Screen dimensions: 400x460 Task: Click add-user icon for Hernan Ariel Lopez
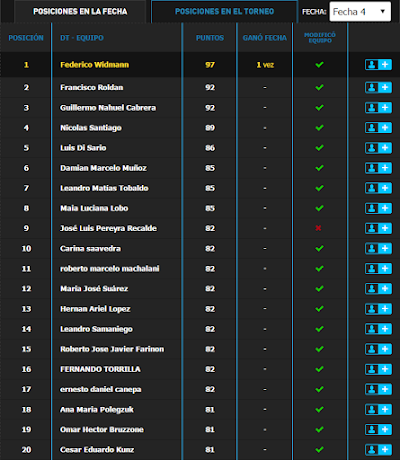point(378,309)
